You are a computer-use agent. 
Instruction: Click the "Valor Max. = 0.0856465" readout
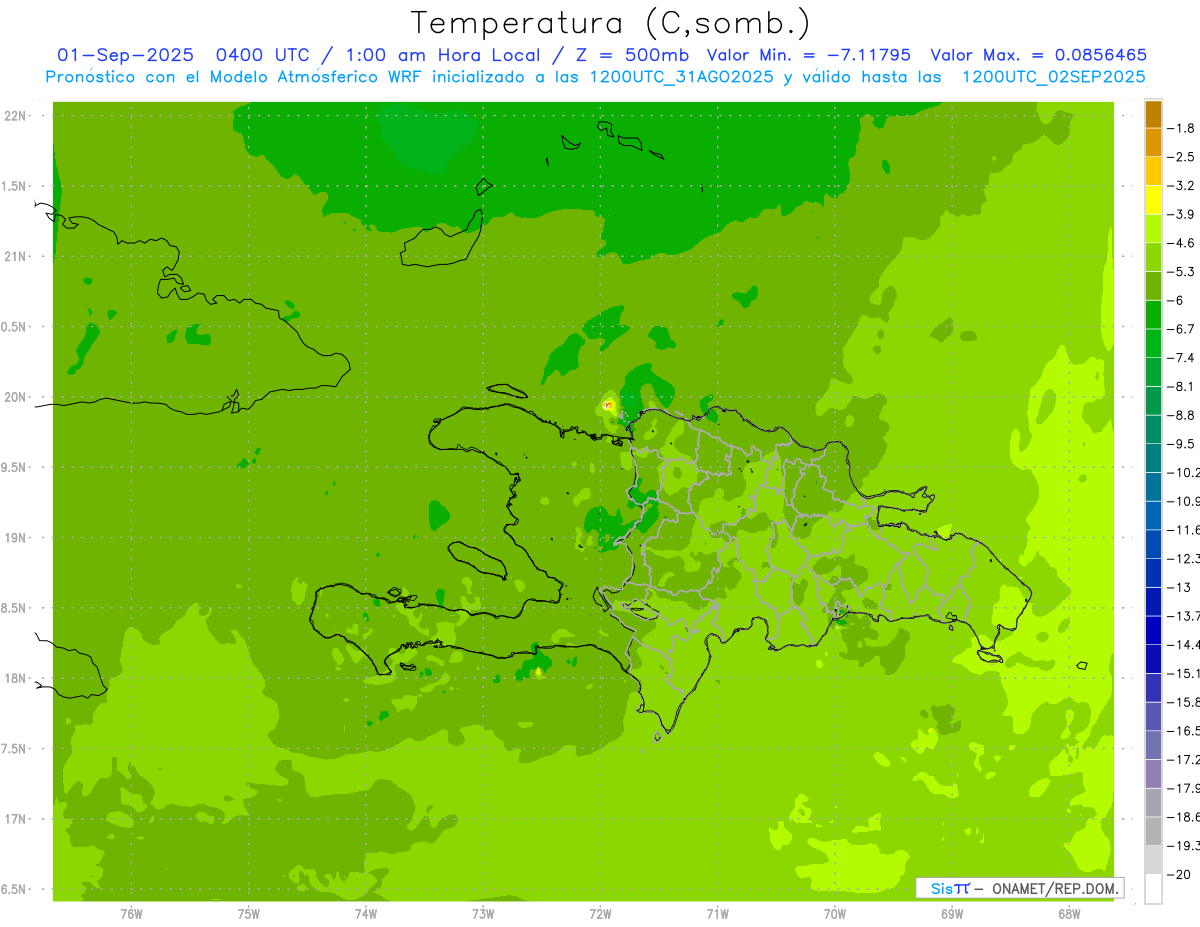[x=1039, y=55]
